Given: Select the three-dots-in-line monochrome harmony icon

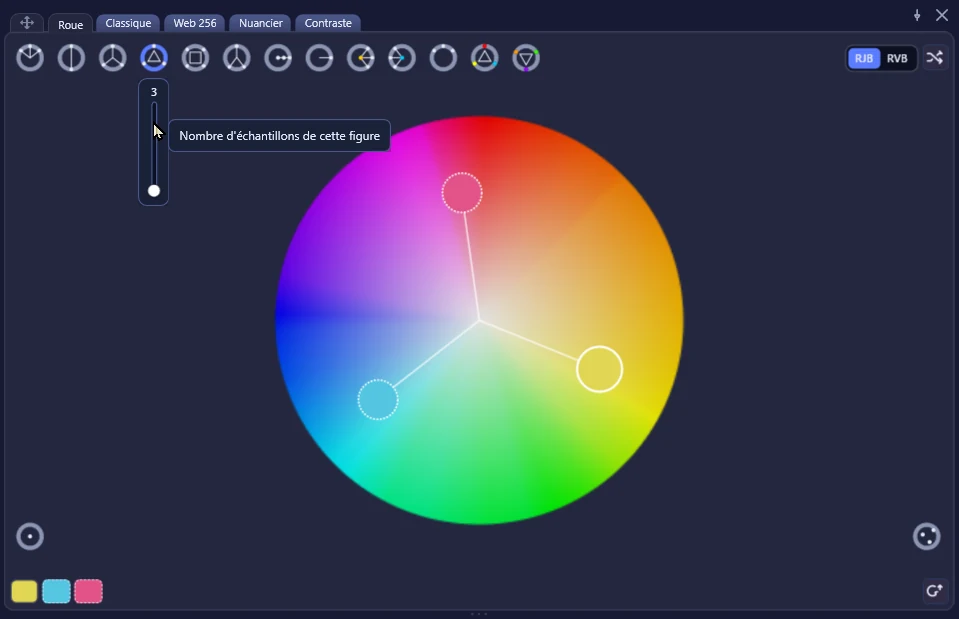Looking at the screenshot, I should point(278,58).
